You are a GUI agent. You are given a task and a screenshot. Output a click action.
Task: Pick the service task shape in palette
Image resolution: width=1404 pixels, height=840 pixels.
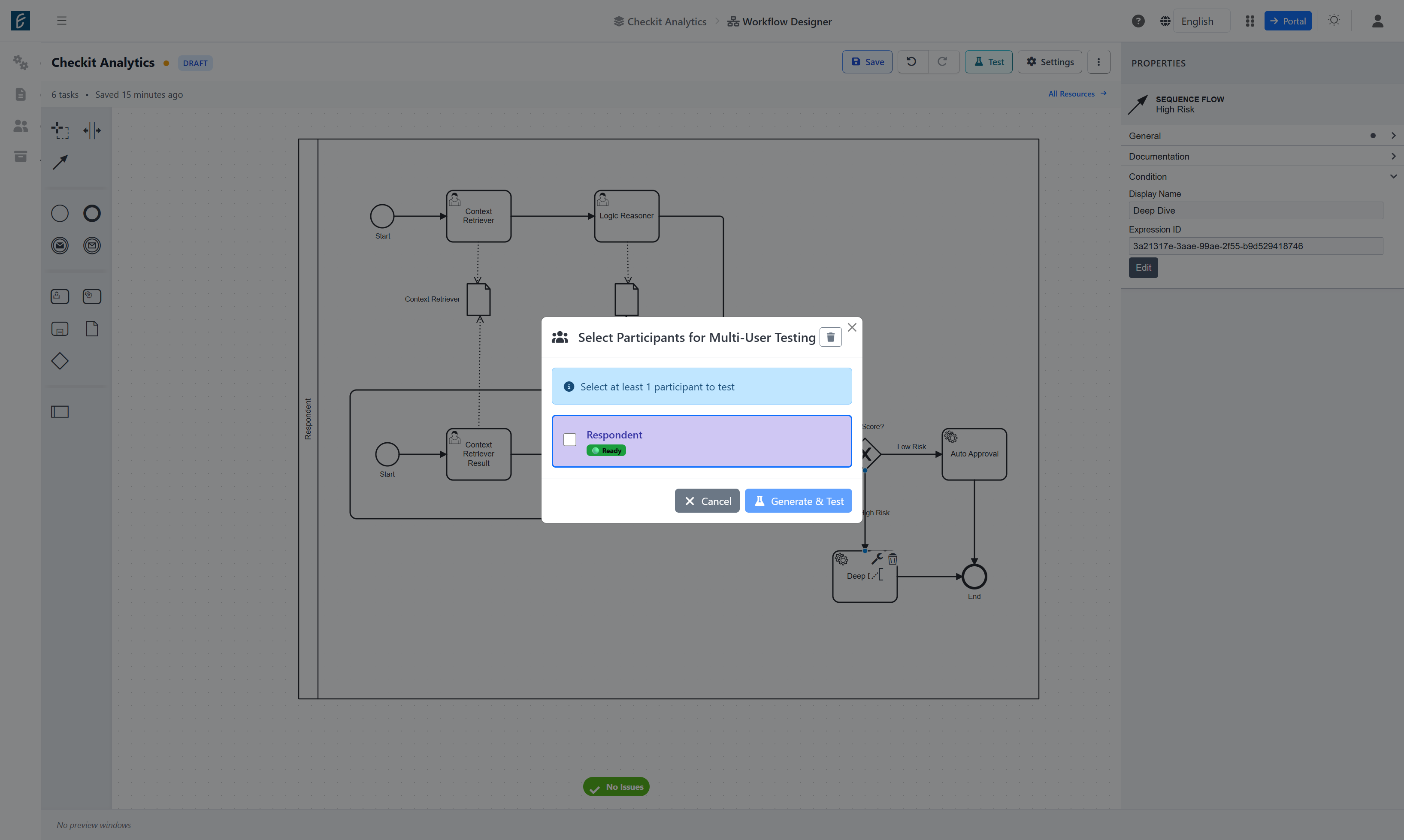click(92, 296)
